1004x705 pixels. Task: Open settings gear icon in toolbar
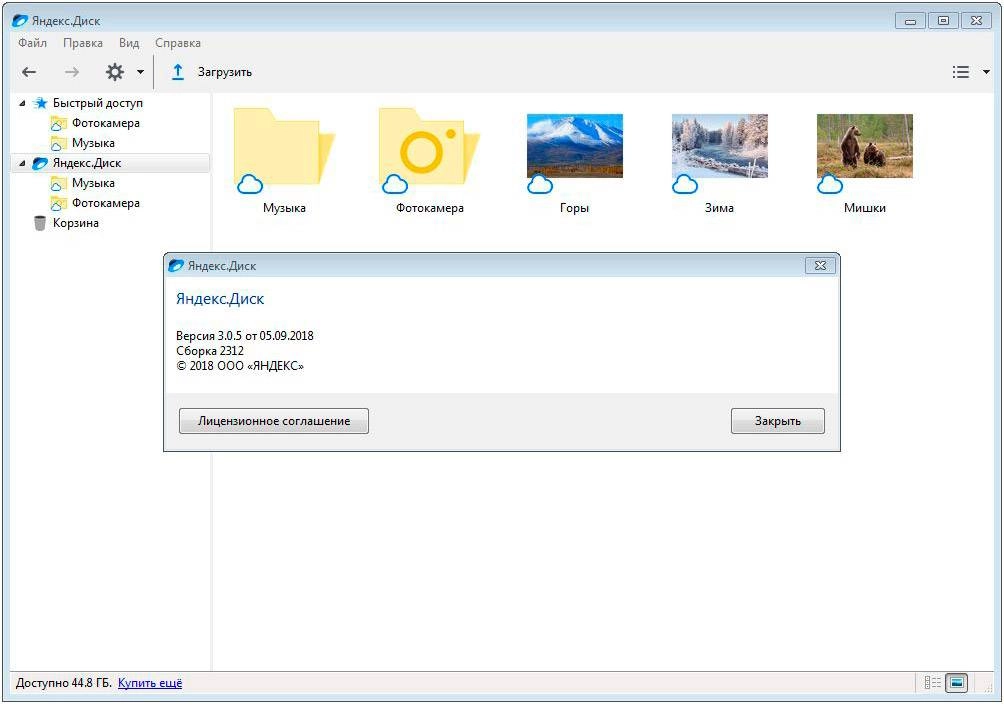[115, 72]
